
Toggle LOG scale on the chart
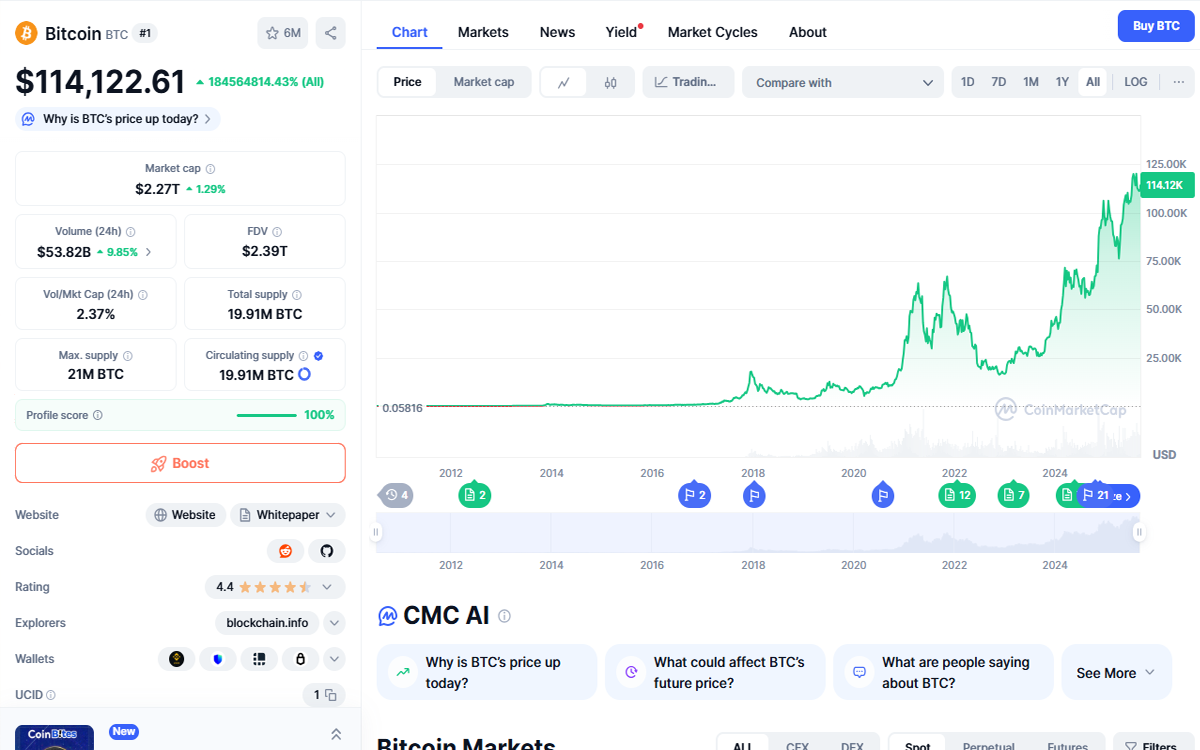click(1135, 82)
